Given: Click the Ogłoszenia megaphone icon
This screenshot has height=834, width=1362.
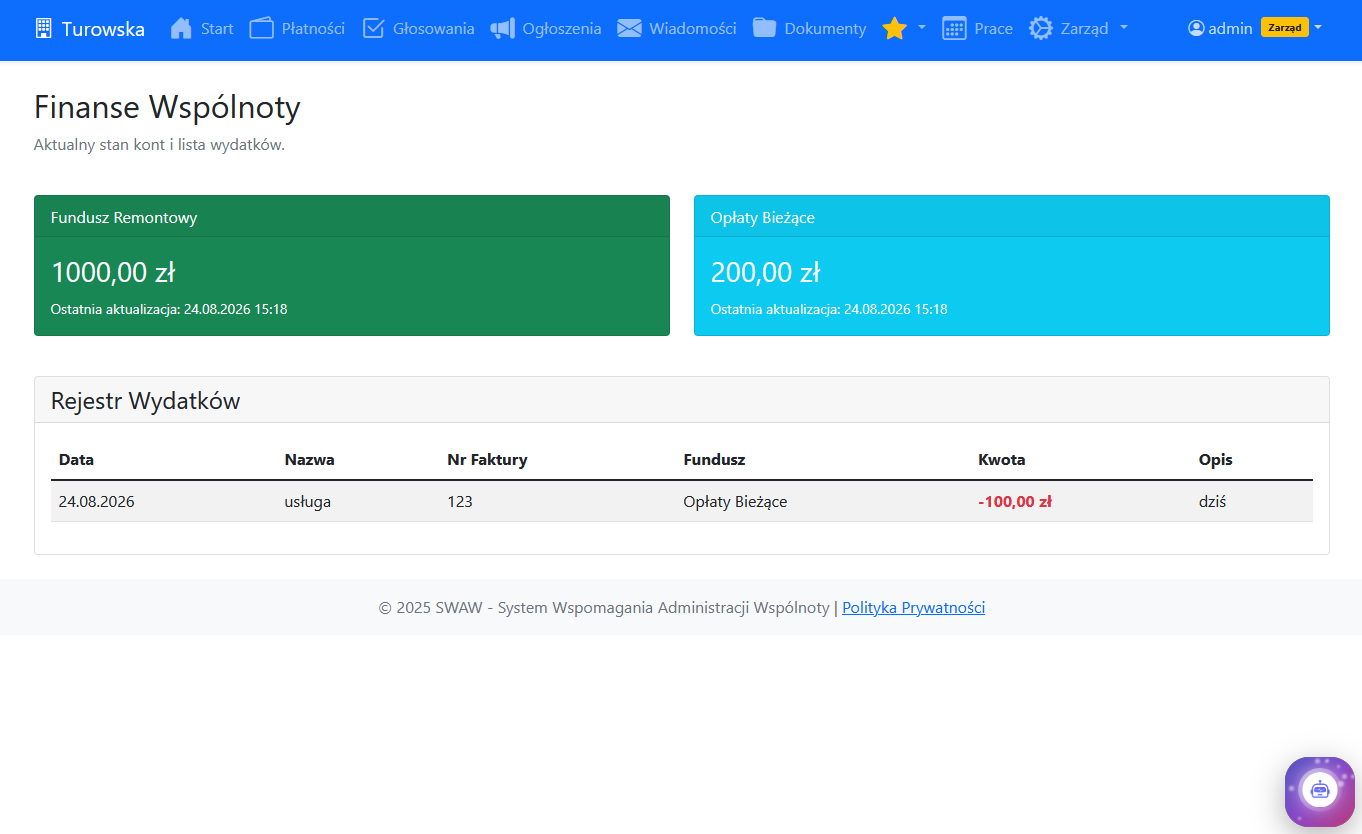Looking at the screenshot, I should tap(503, 28).
